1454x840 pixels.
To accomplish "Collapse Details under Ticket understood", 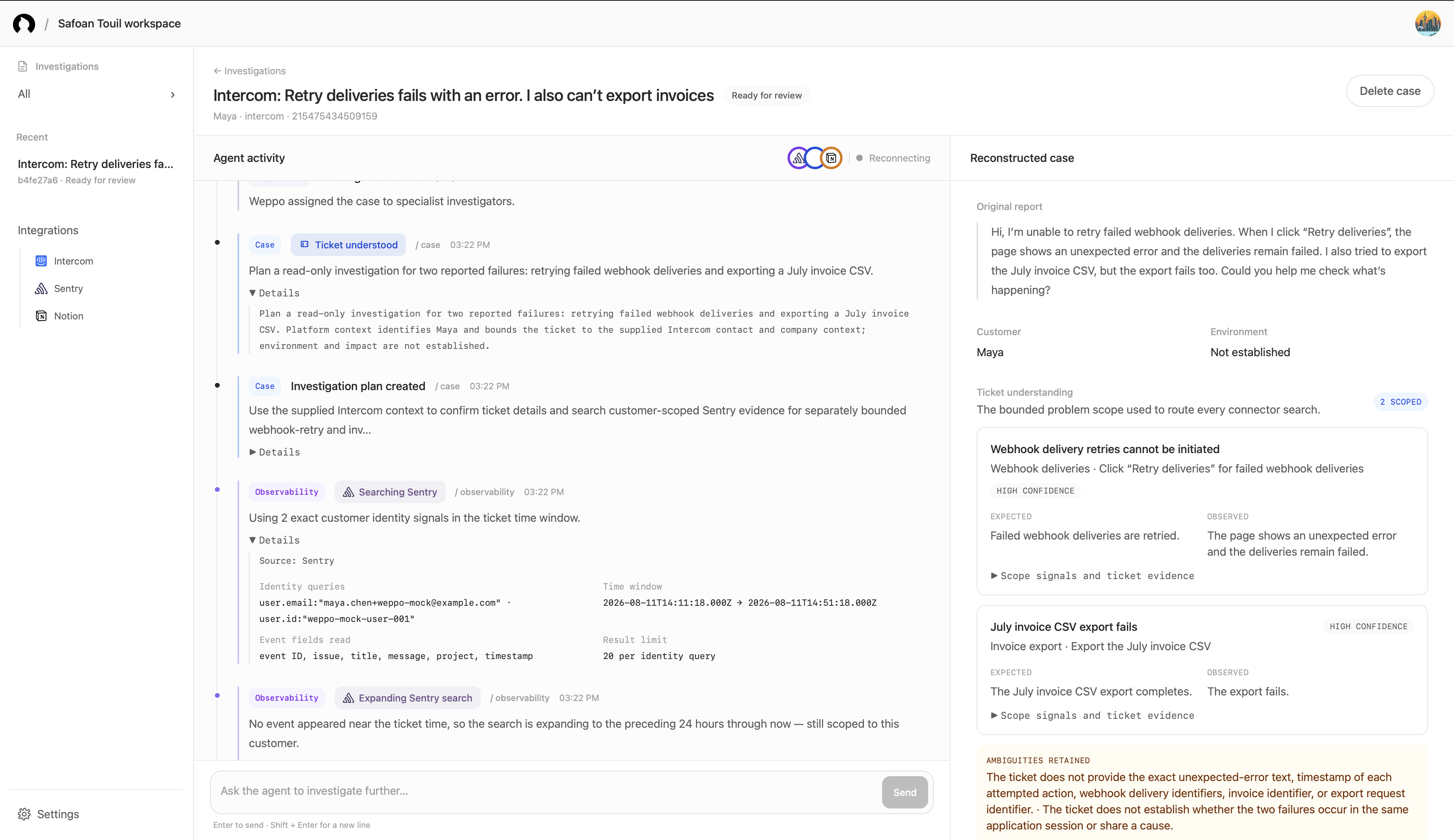I will 274,293.
